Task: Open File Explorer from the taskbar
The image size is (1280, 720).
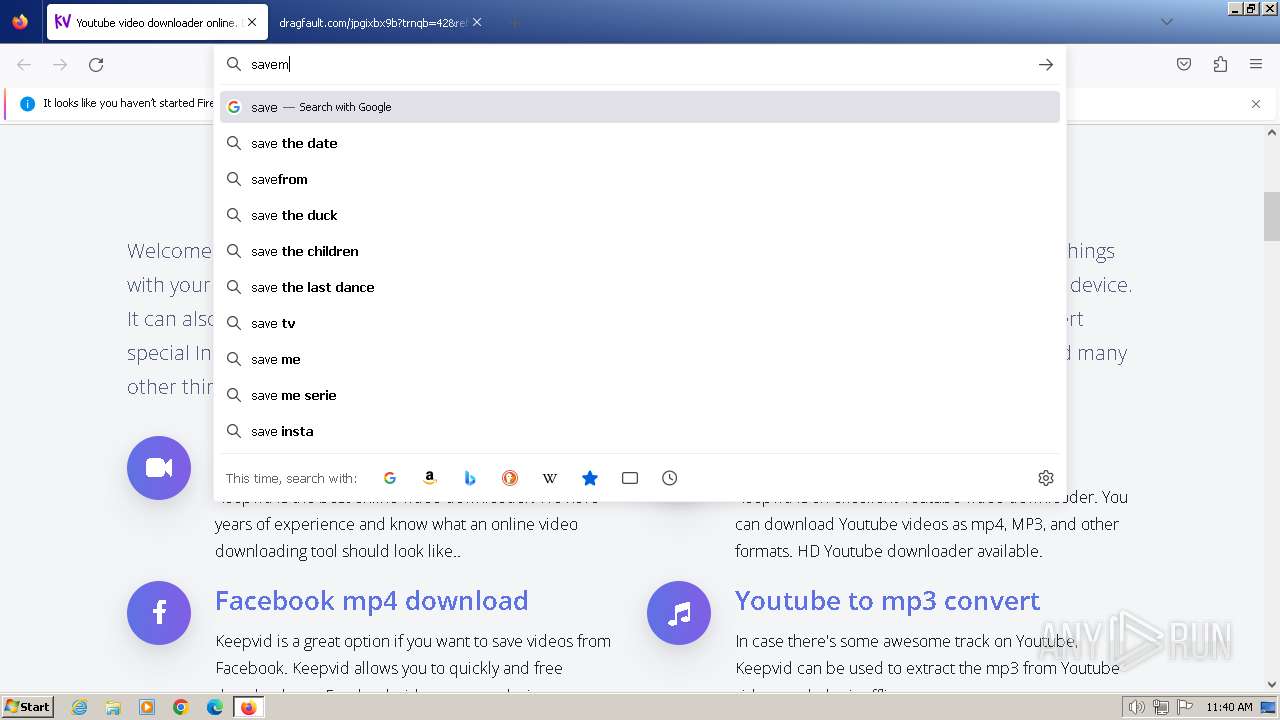Action: click(x=113, y=707)
